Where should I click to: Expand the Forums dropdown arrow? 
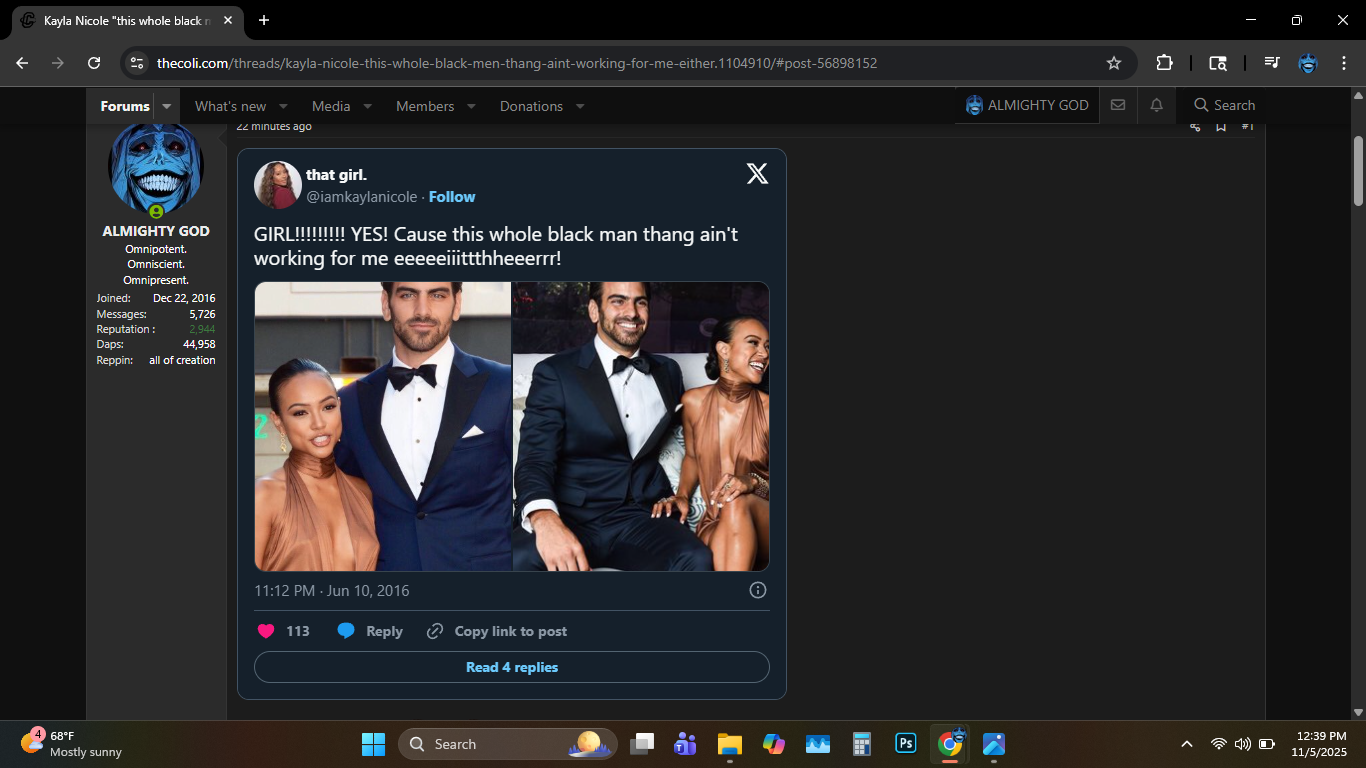point(167,106)
